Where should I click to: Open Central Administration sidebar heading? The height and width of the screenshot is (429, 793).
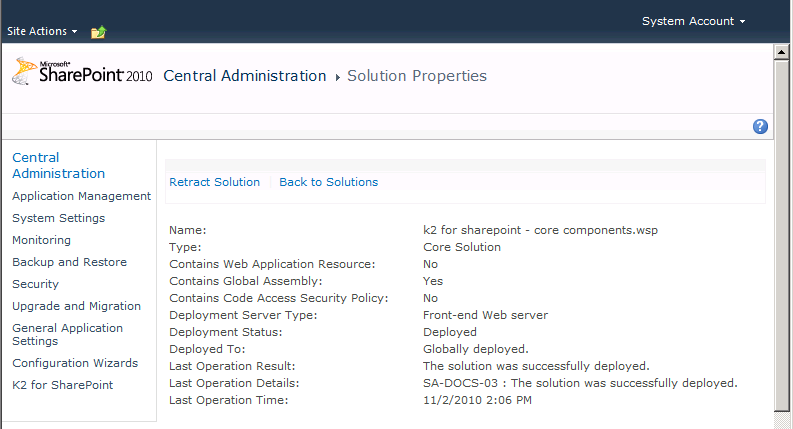point(59,165)
